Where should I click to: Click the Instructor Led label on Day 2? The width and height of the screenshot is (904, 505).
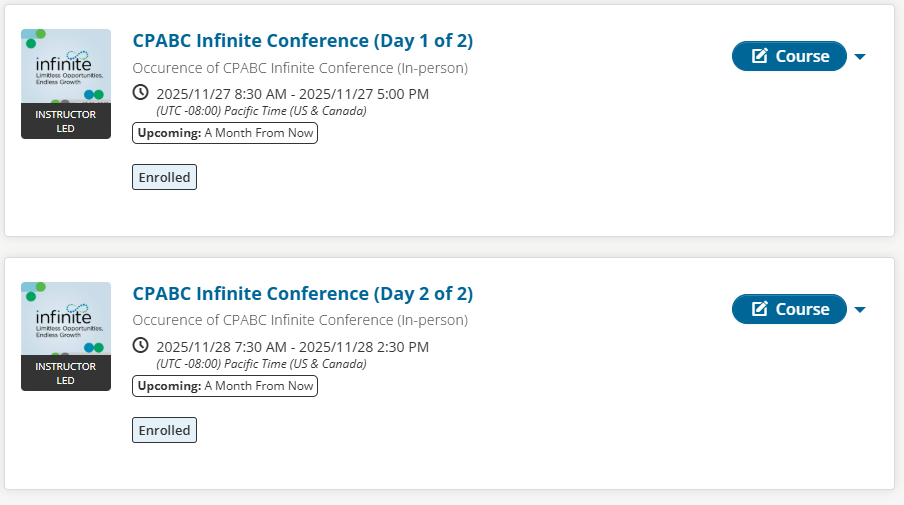[66, 373]
